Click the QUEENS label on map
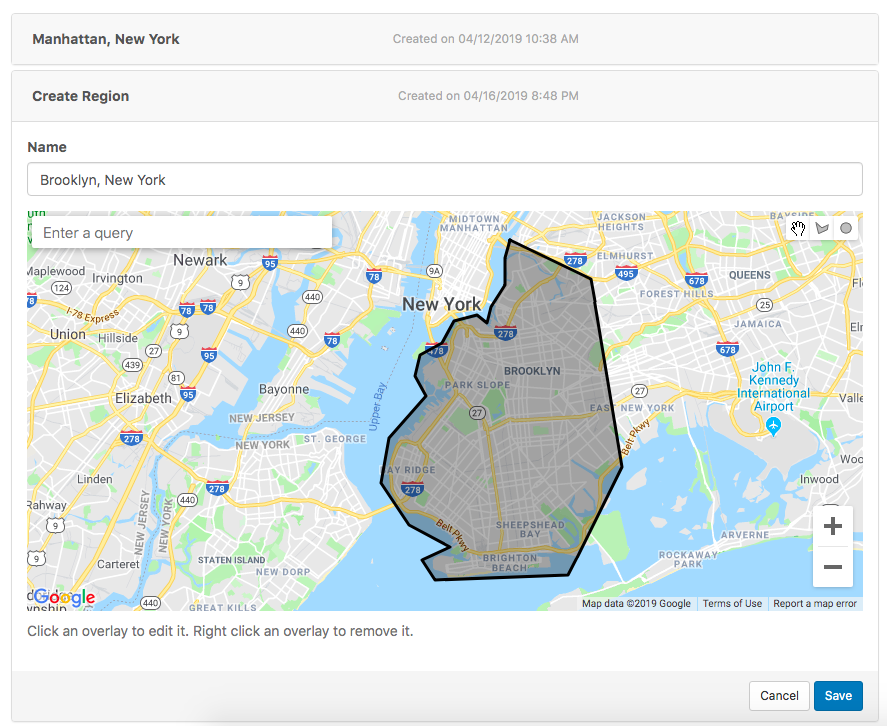The image size is (887, 726). tap(750, 275)
